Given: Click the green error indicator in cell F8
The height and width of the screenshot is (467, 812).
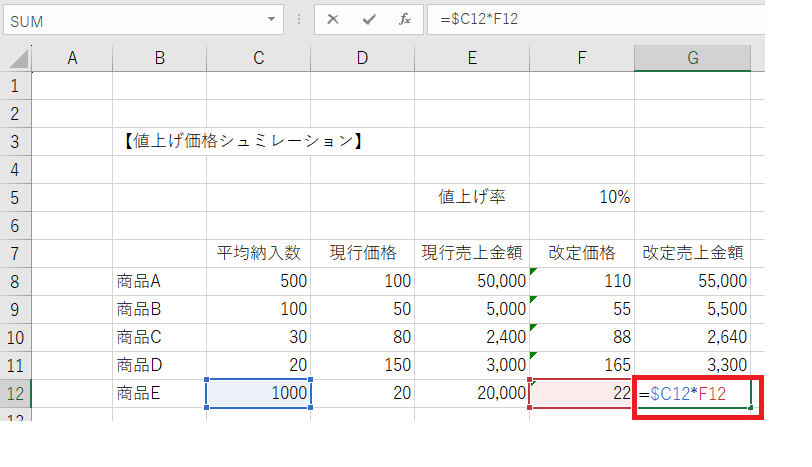Looking at the screenshot, I should pyautogui.click(x=533, y=271).
